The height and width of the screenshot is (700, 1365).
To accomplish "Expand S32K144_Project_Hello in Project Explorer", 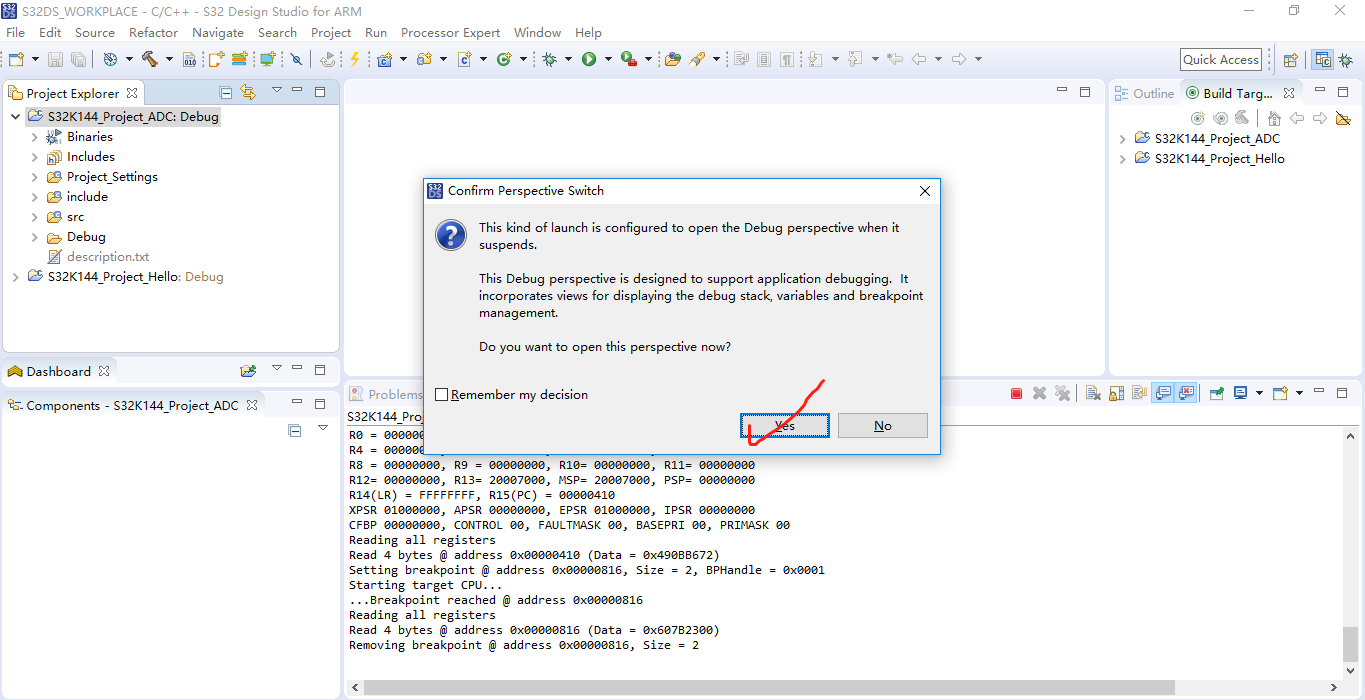I will 15,277.
